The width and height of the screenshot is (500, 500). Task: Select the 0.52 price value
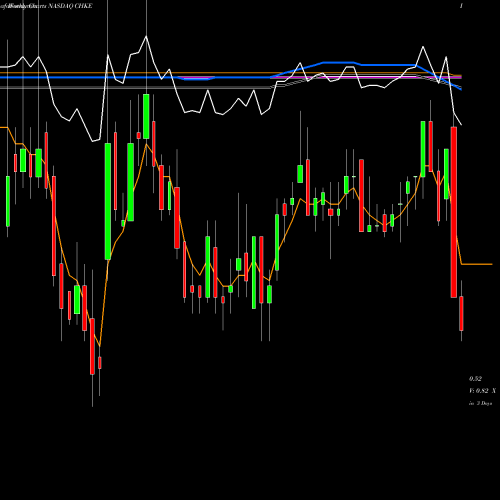click(475, 379)
